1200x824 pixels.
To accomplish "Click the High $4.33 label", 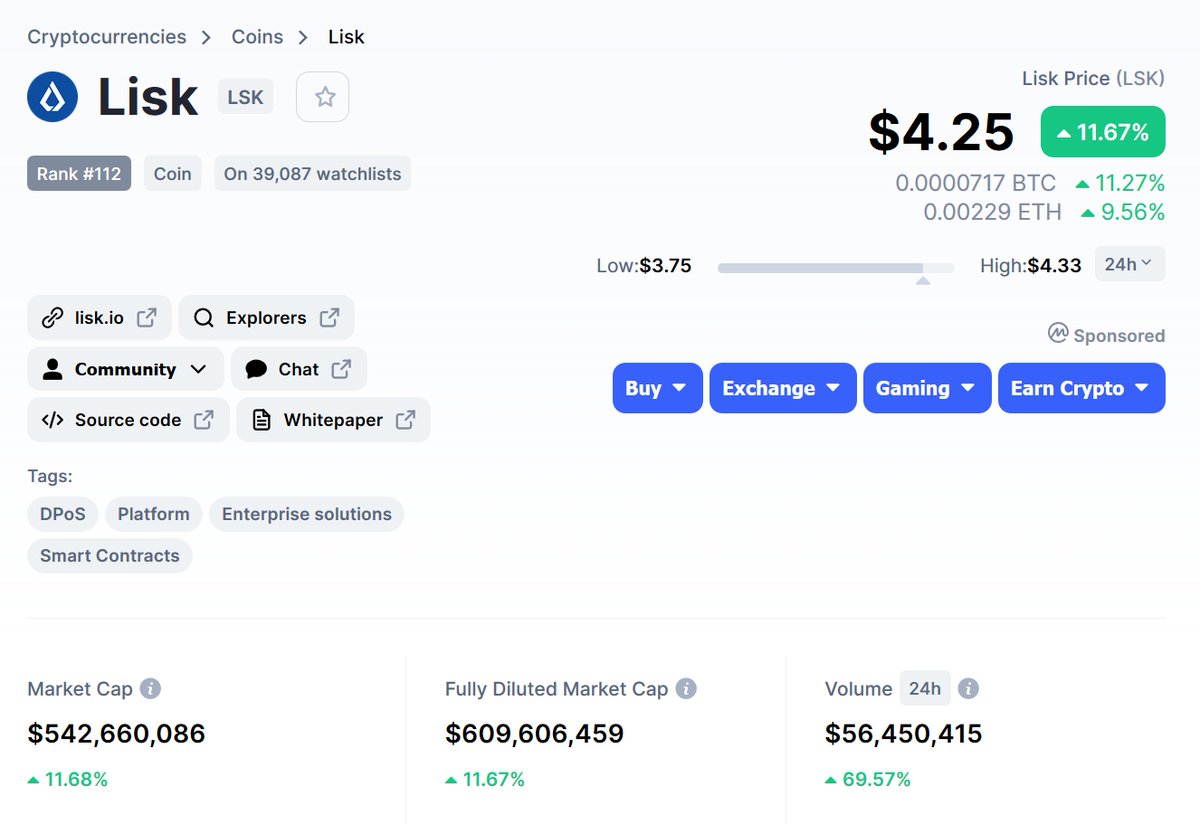I will (x=1030, y=266).
